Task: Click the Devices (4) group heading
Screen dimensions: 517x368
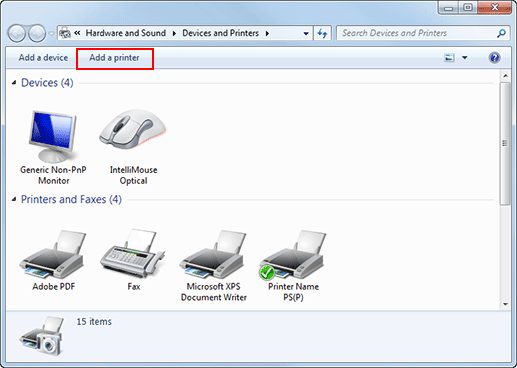Action: (47, 83)
